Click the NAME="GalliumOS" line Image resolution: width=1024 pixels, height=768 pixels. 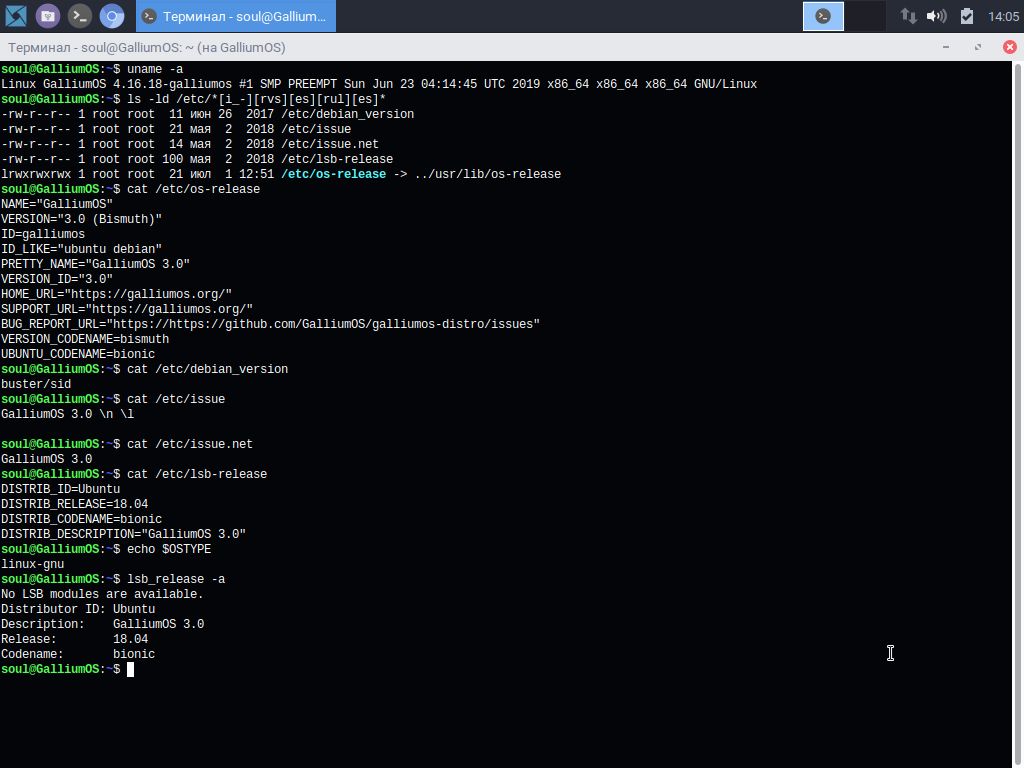57,204
